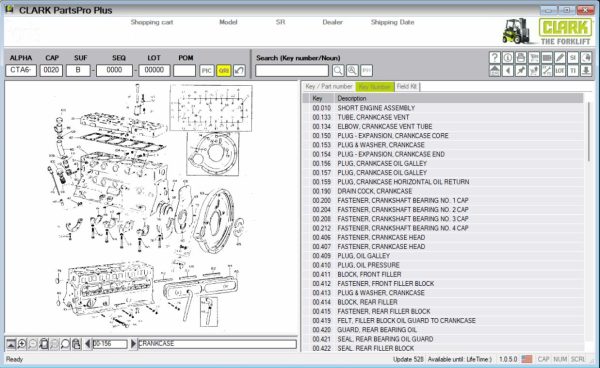The width and height of the screenshot is (600, 368).
Task: Open the Field Kit tab
Action: pyautogui.click(x=407, y=87)
